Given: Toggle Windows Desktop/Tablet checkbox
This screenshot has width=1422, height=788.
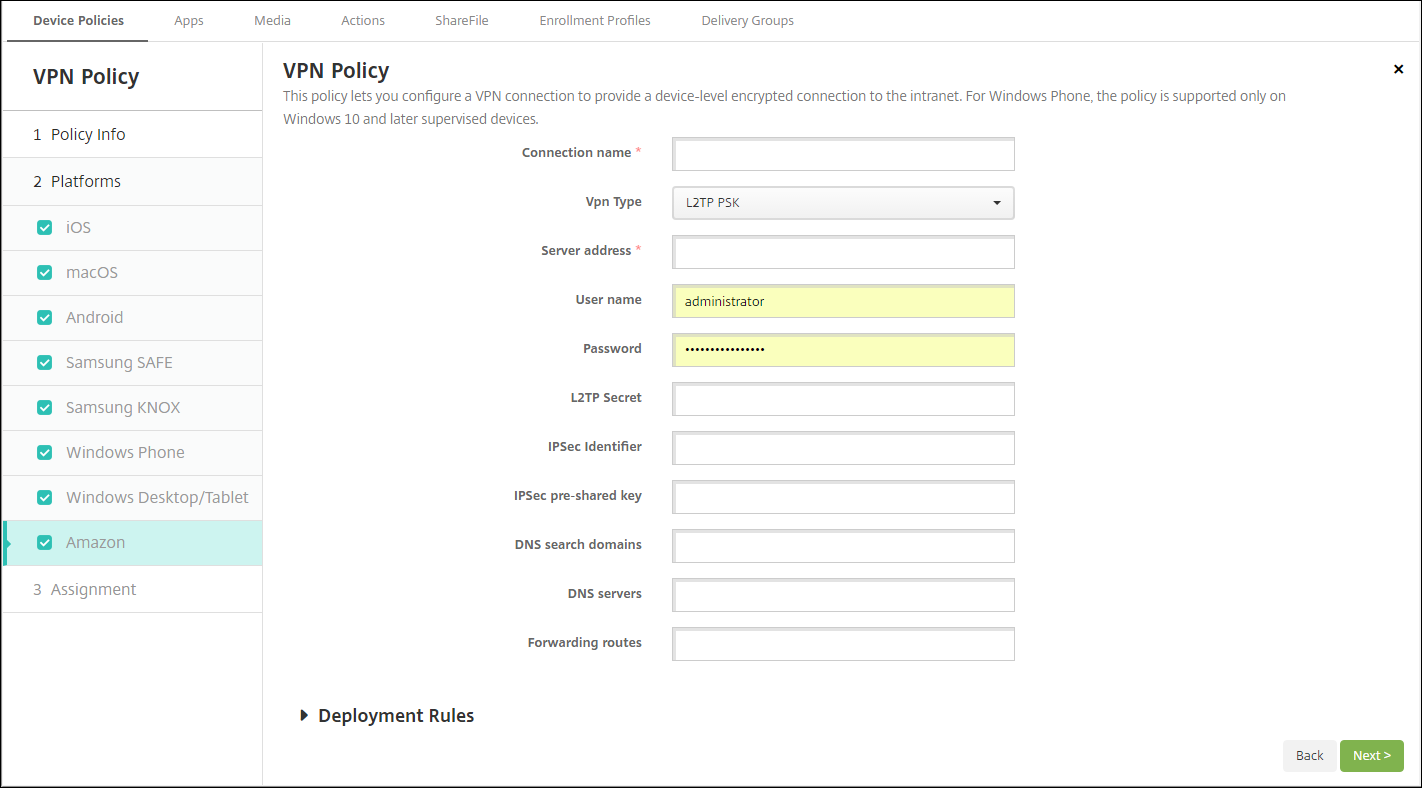Looking at the screenshot, I should 44,498.
